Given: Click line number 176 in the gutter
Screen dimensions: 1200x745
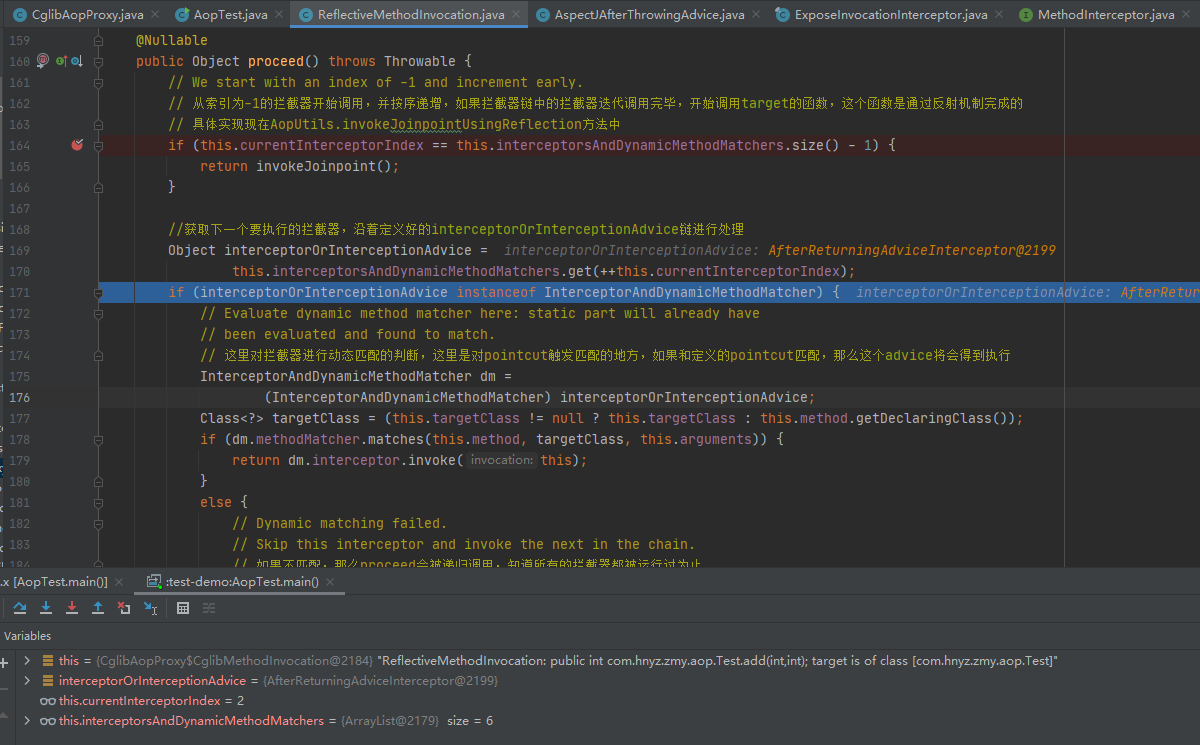Looking at the screenshot, I should pyautogui.click(x=18, y=397).
